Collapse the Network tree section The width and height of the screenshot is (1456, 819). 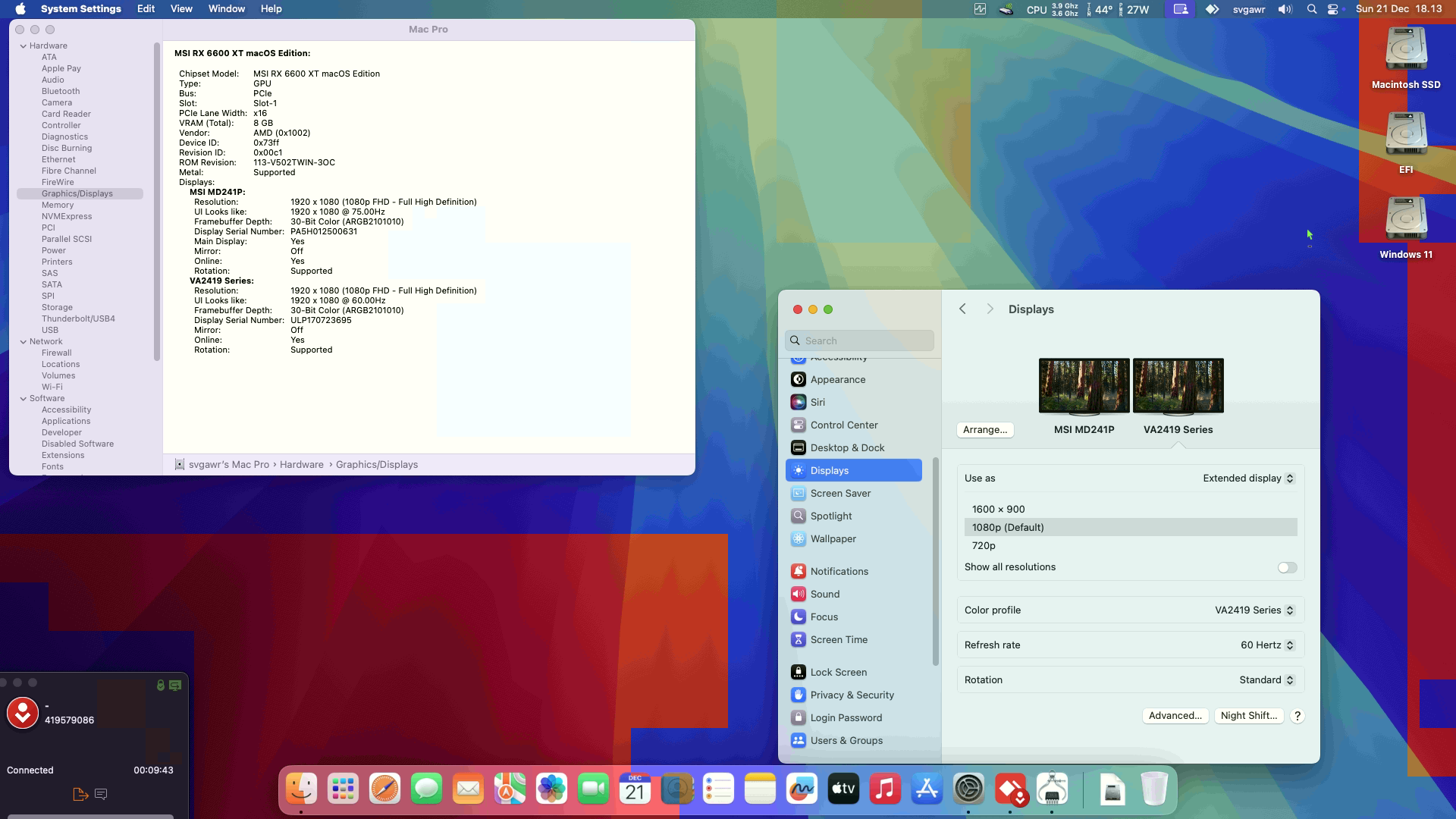click(x=24, y=342)
